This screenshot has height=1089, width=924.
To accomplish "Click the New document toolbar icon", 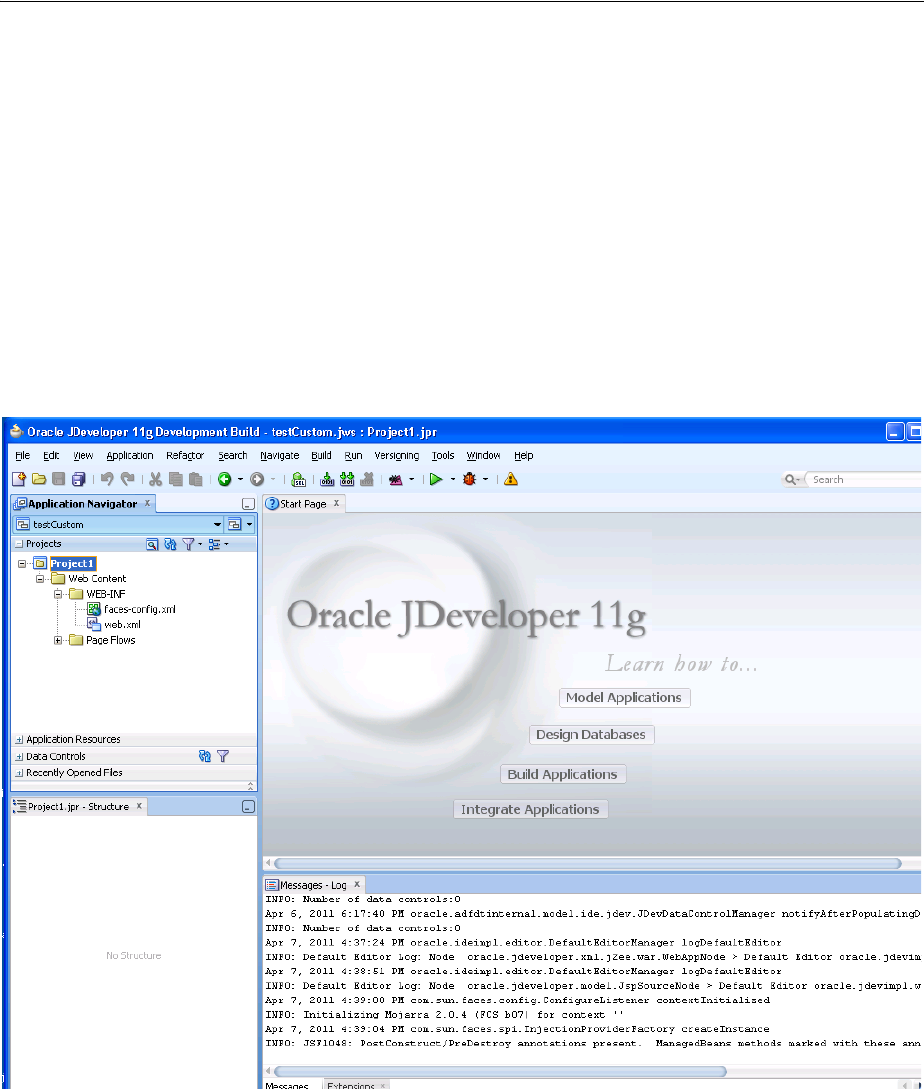I will pyautogui.click(x=19, y=479).
